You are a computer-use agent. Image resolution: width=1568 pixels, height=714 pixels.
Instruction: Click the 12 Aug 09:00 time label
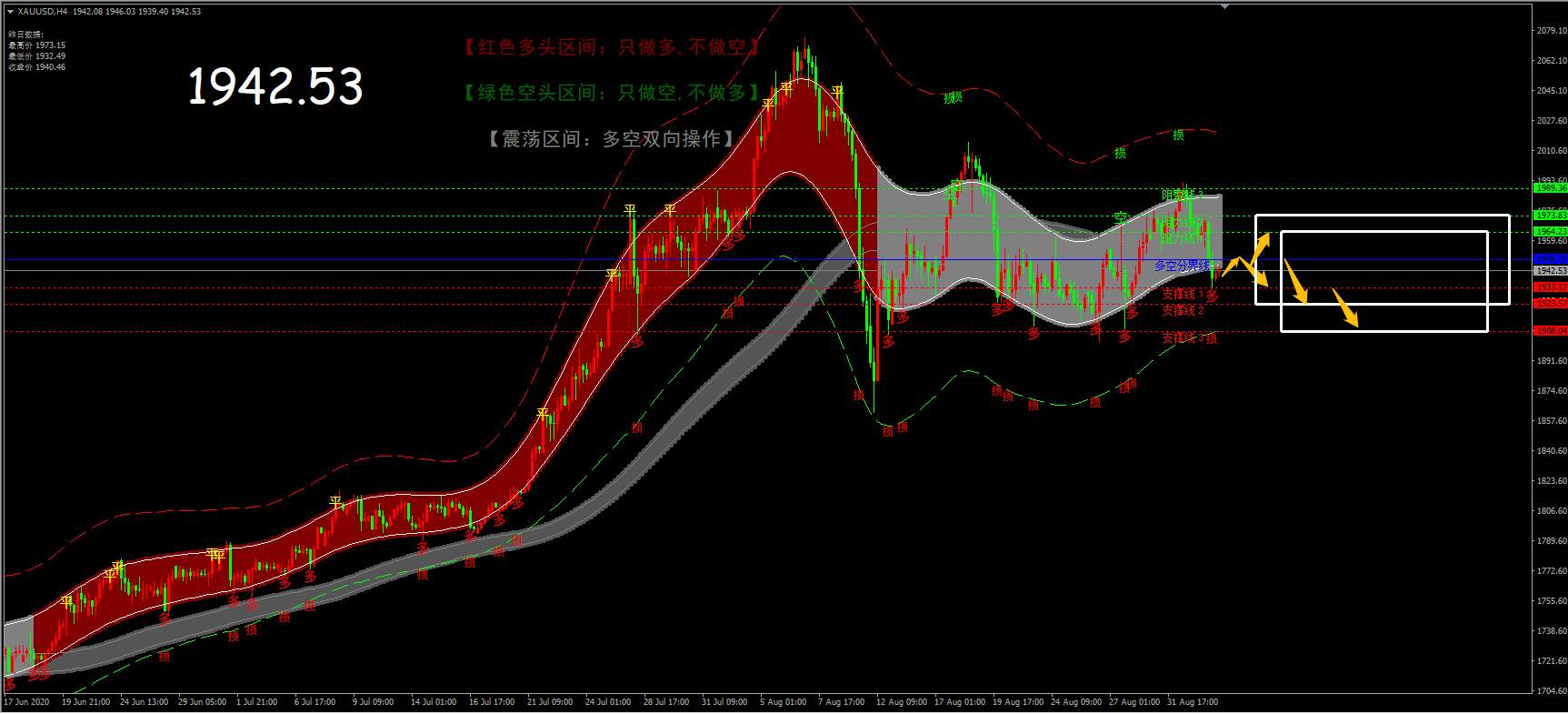(902, 702)
